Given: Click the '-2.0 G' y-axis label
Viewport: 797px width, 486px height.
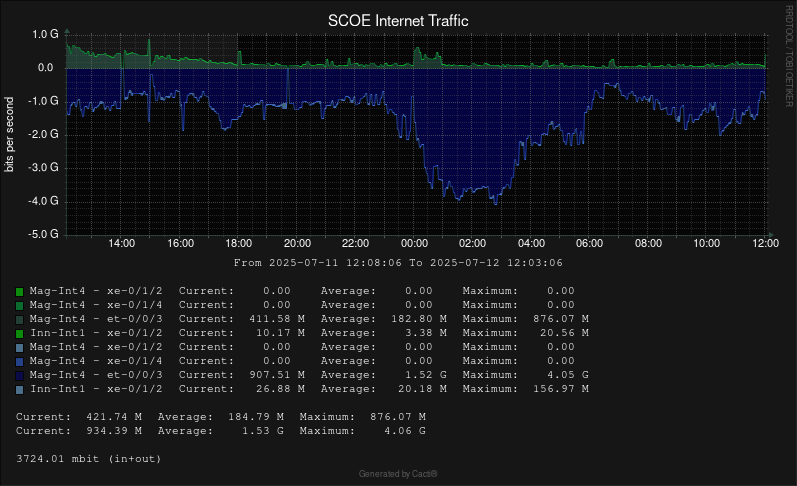Looking at the screenshot, I should click(x=43, y=134).
